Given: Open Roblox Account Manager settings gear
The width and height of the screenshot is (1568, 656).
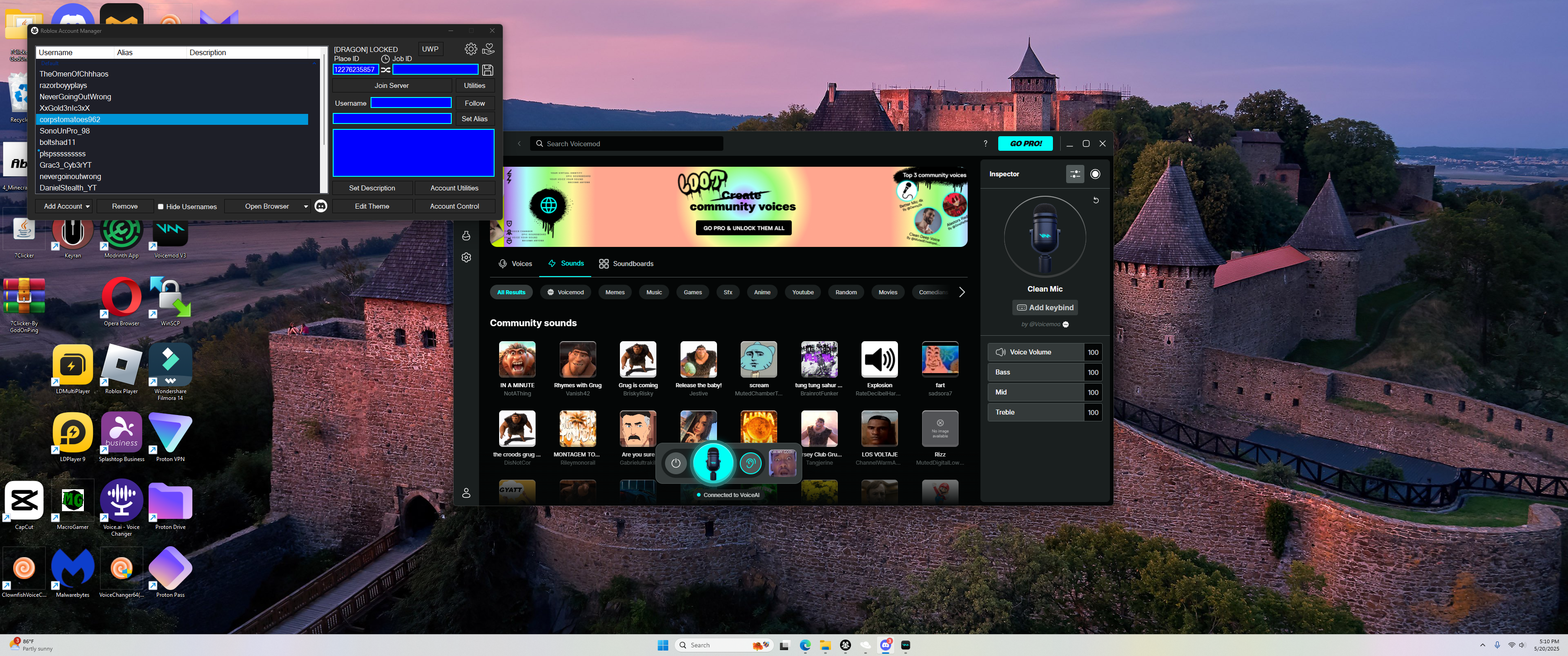Looking at the screenshot, I should coord(470,49).
